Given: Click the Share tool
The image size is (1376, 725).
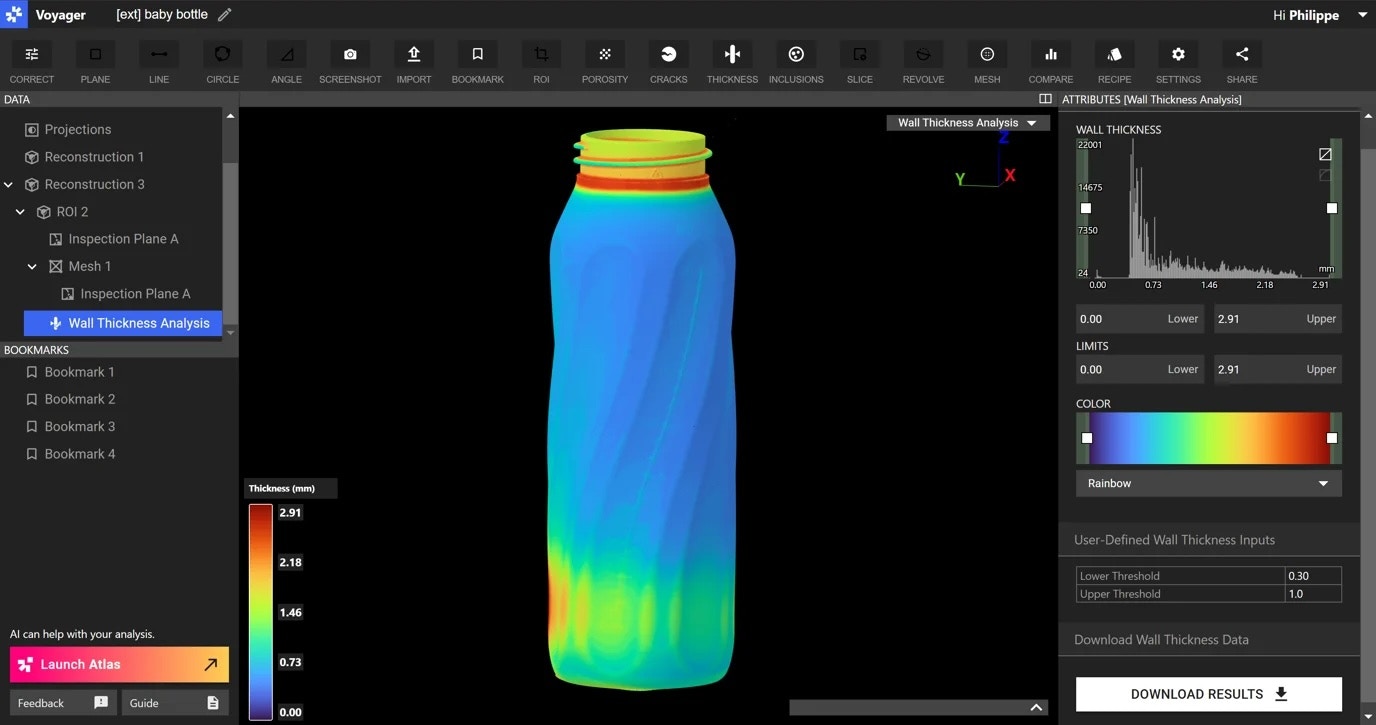Looking at the screenshot, I should pos(1242,63).
